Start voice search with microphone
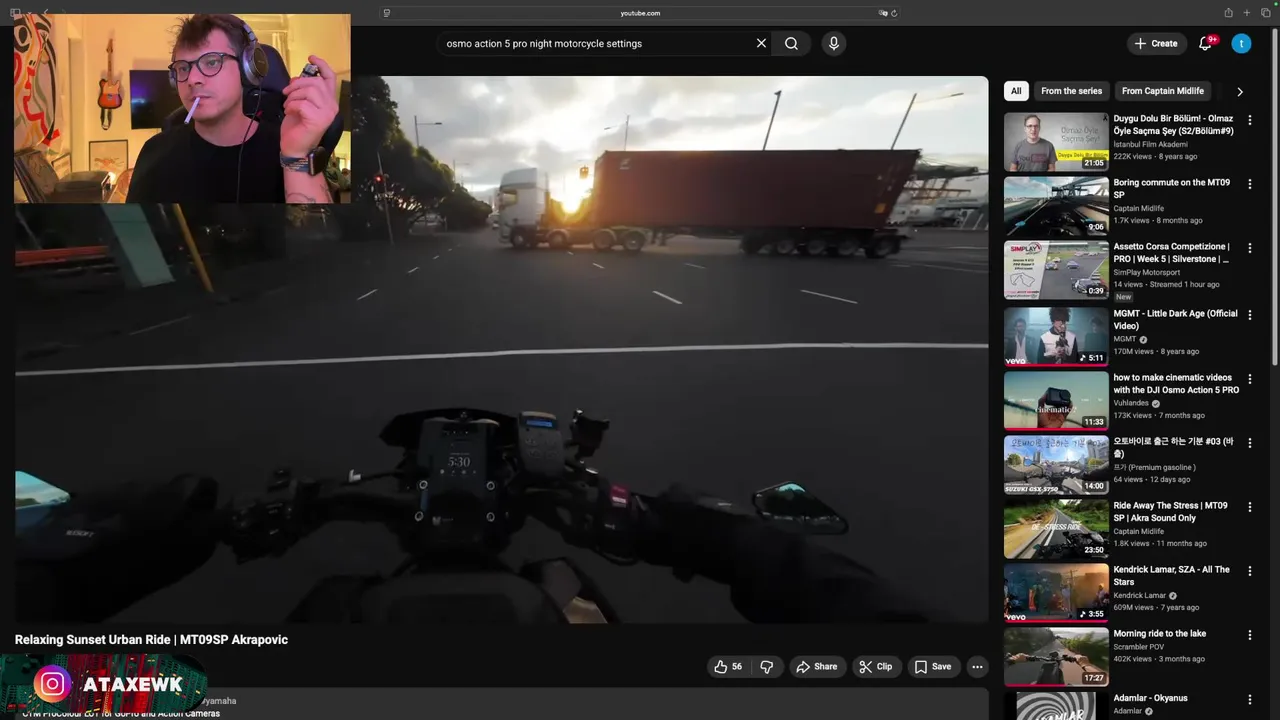This screenshot has width=1280, height=720. [x=834, y=43]
